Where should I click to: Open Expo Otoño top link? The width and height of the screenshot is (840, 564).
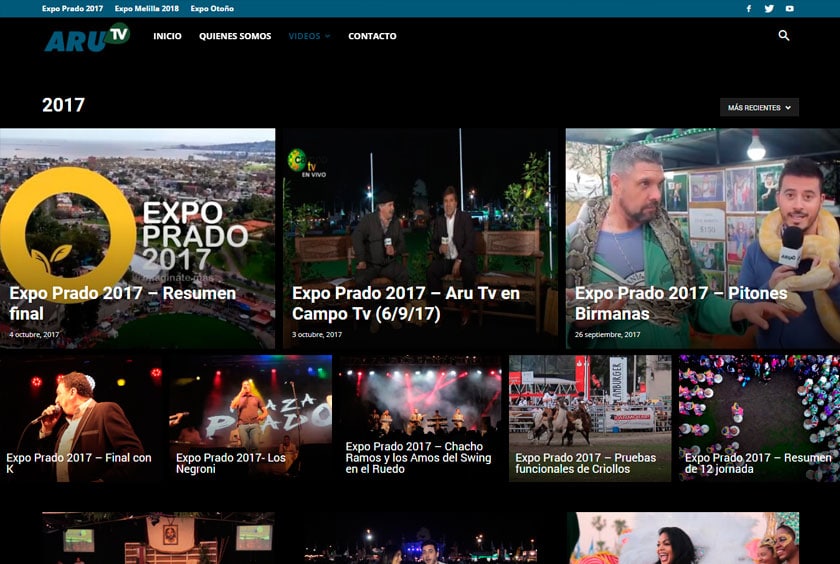click(212, 9)
